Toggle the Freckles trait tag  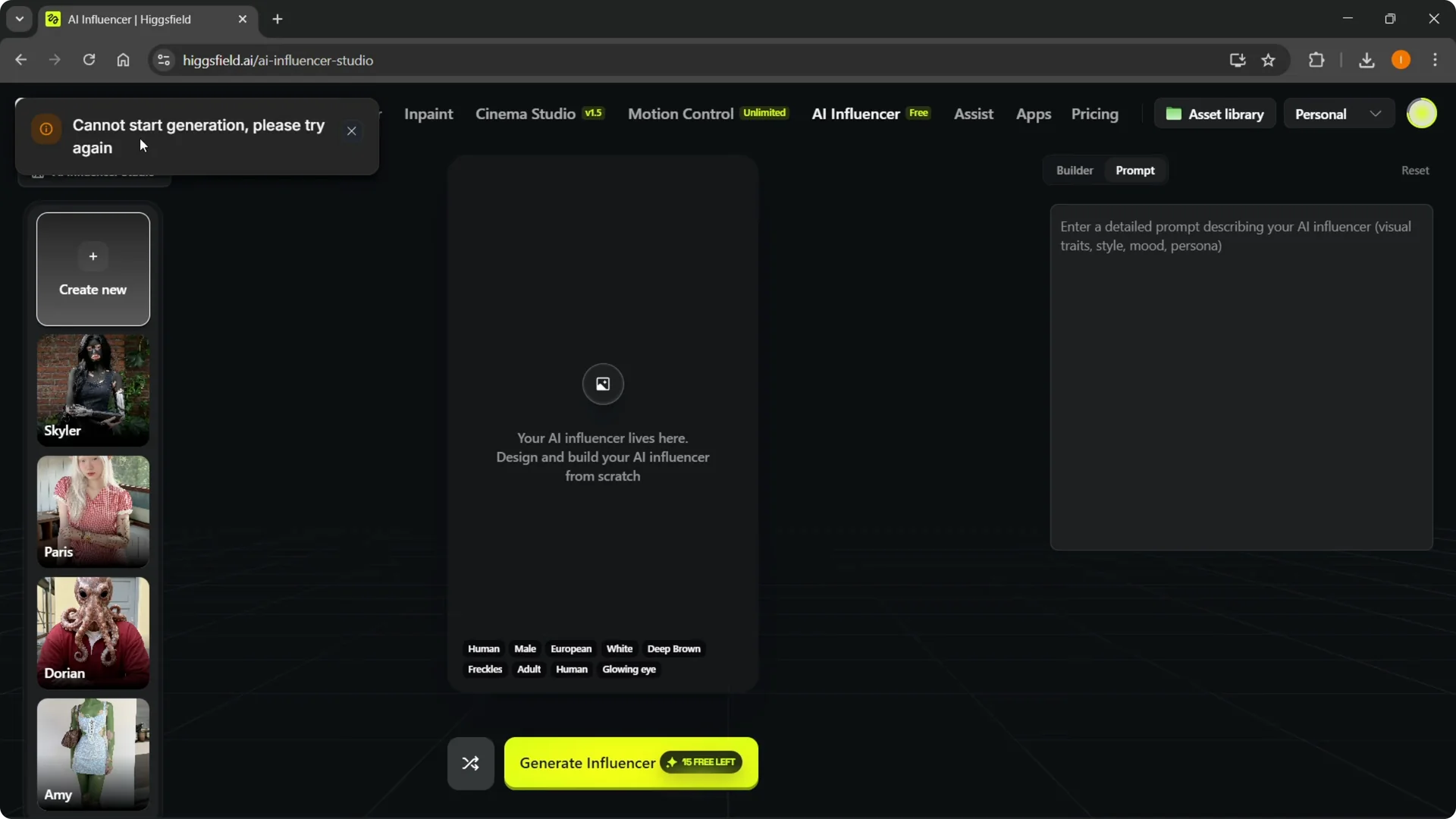coord(485,669)
